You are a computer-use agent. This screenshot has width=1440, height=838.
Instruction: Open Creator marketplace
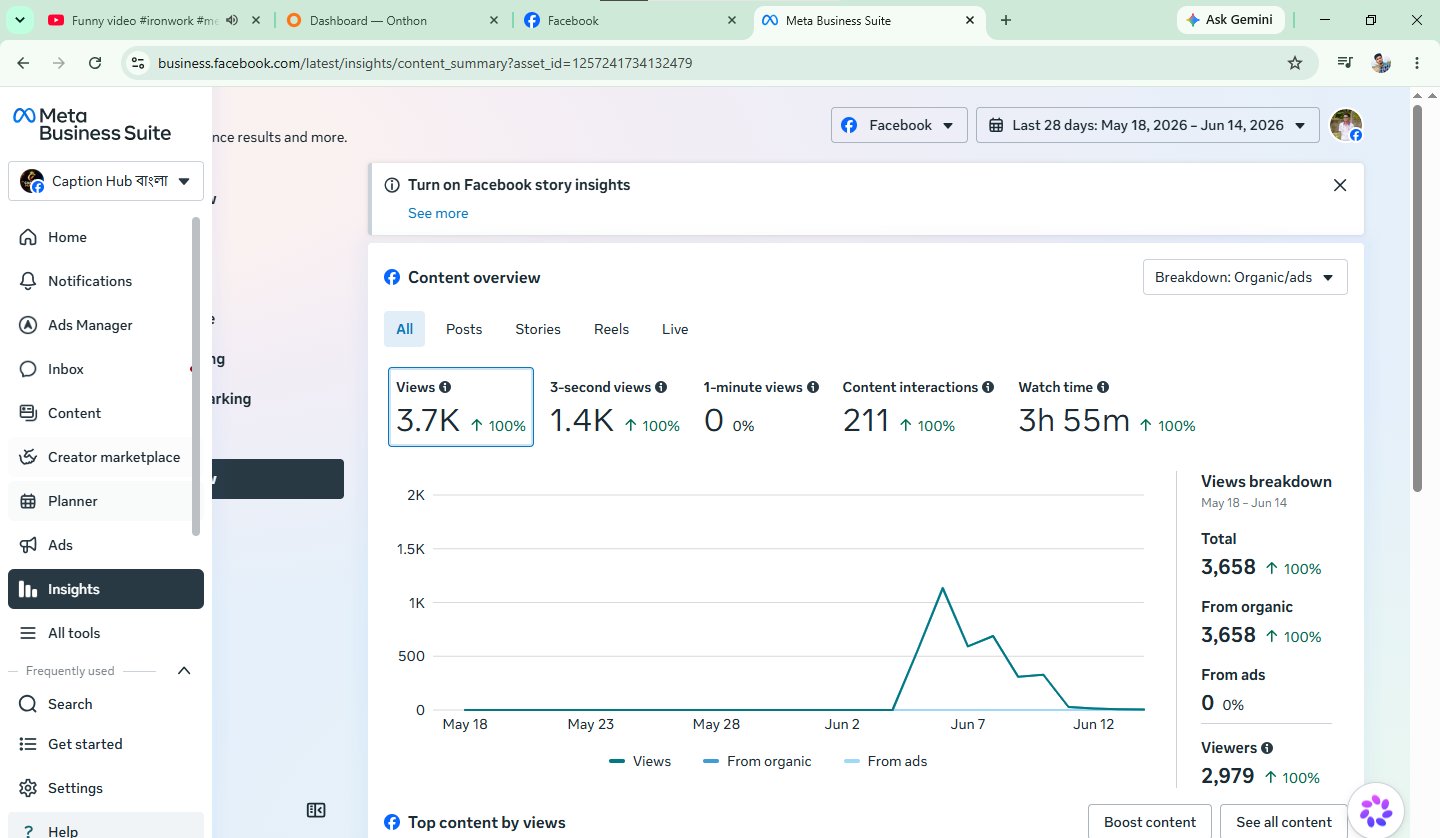(105, 457)
